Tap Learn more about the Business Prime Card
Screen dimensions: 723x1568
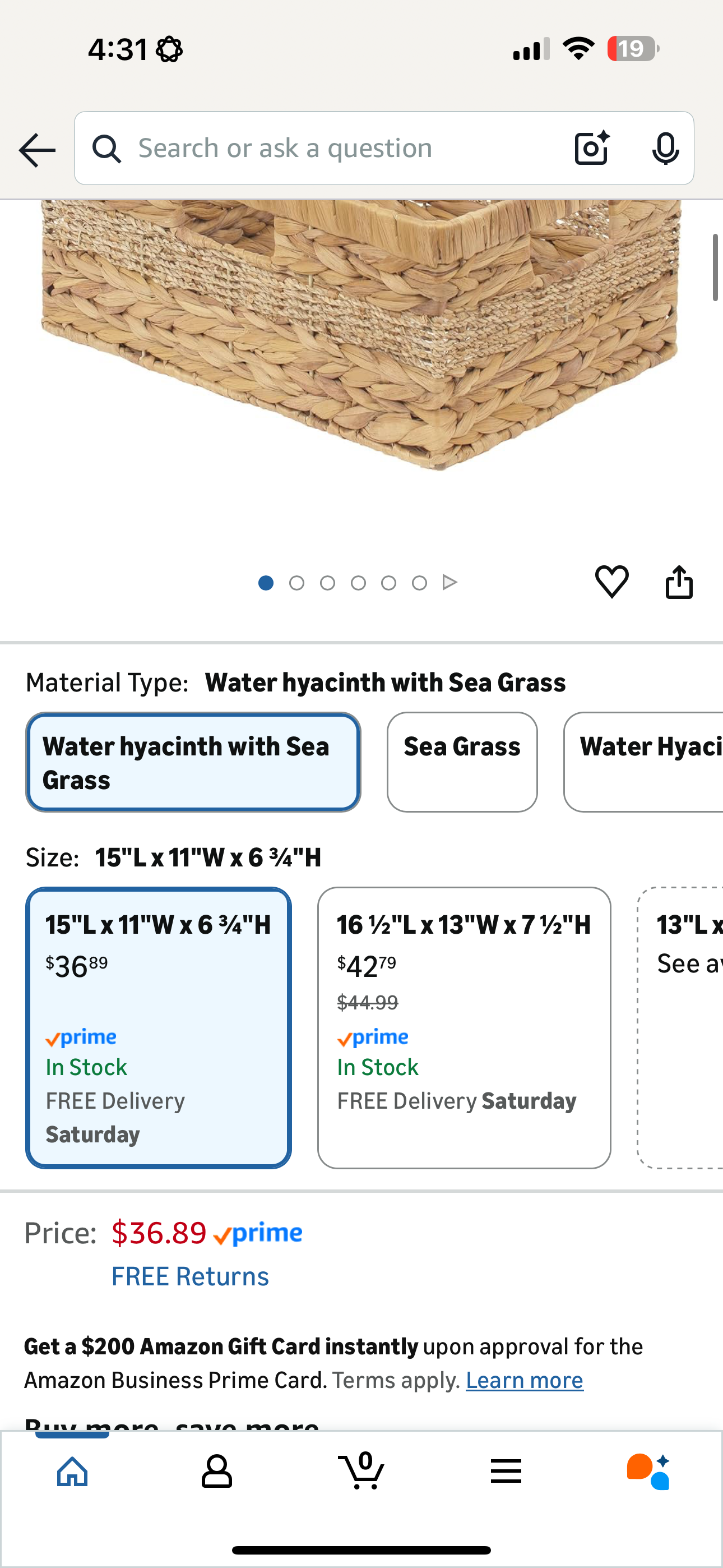click(524, 1380)
